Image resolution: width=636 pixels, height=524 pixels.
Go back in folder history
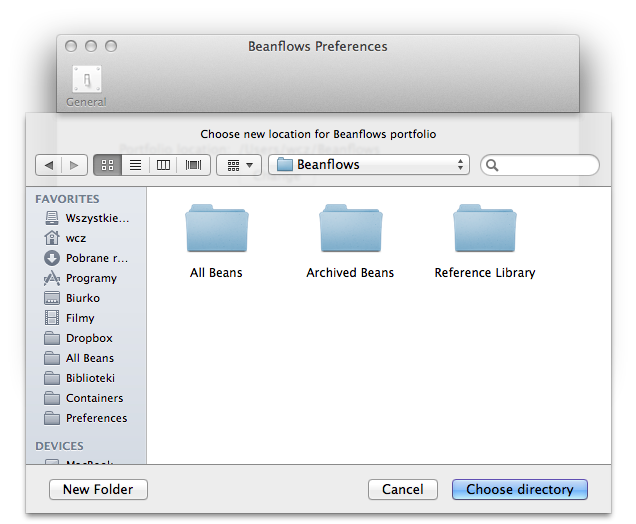click(x=49, y=165)
